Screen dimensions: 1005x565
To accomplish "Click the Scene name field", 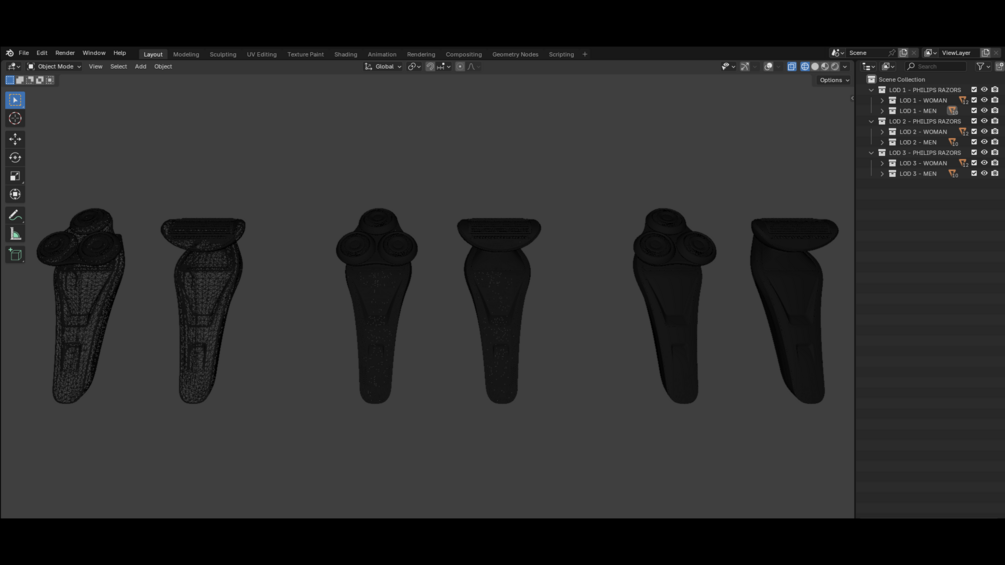I will click(x=867, y=53).
